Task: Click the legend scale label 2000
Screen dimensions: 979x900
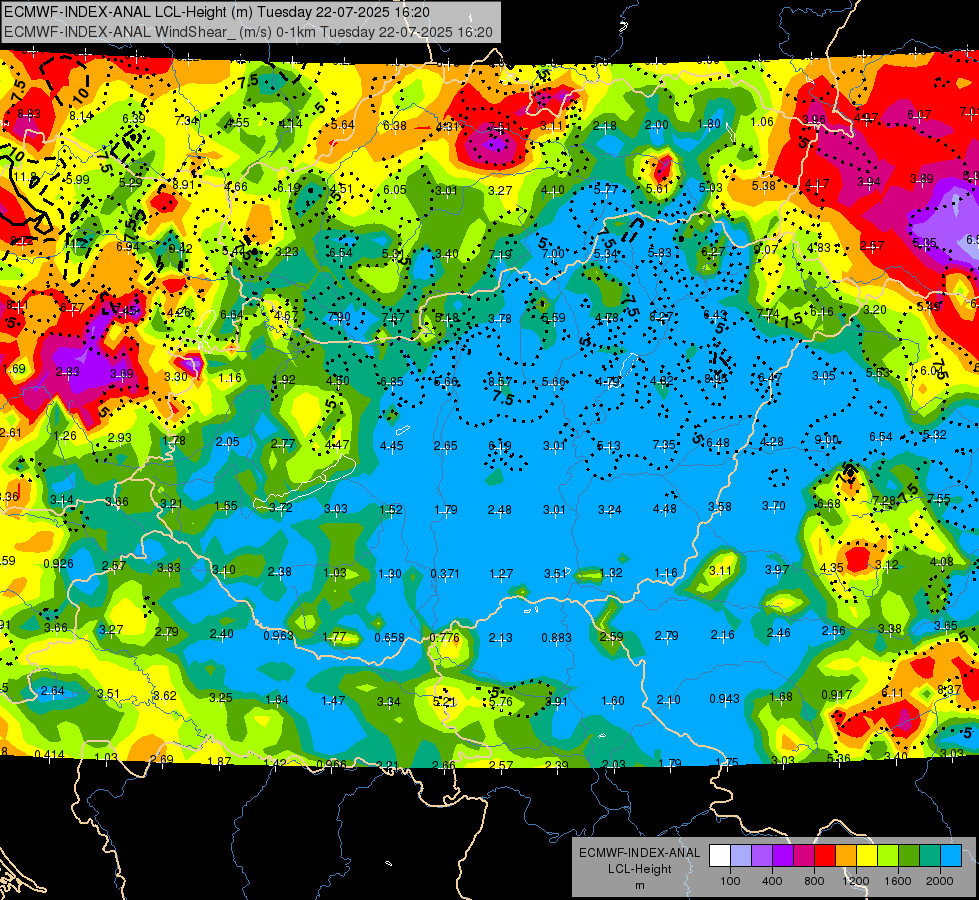Action: pyautogui.click(x=940, y=881)
